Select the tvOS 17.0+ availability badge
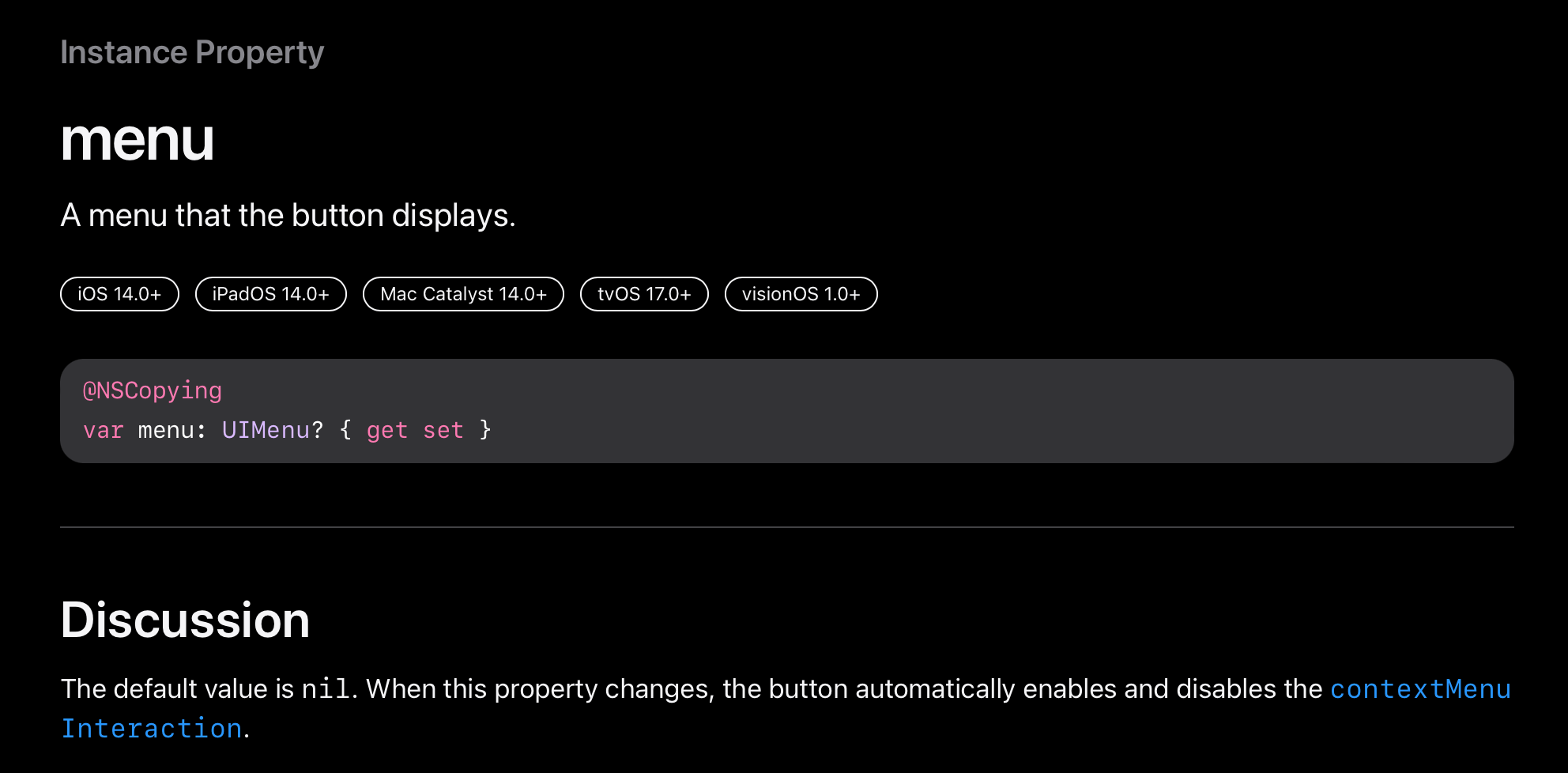1568x773 pixels. click(644, 294)
